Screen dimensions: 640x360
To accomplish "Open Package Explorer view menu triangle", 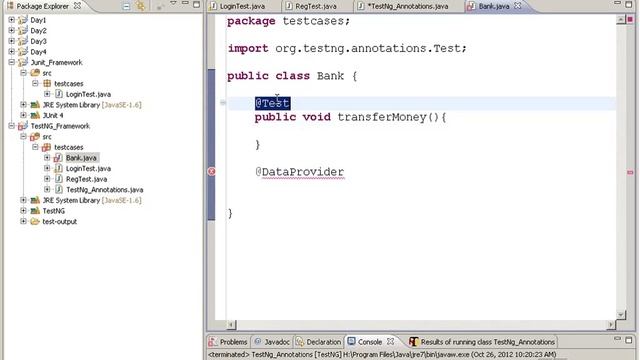I will click(x=173, y=3).
